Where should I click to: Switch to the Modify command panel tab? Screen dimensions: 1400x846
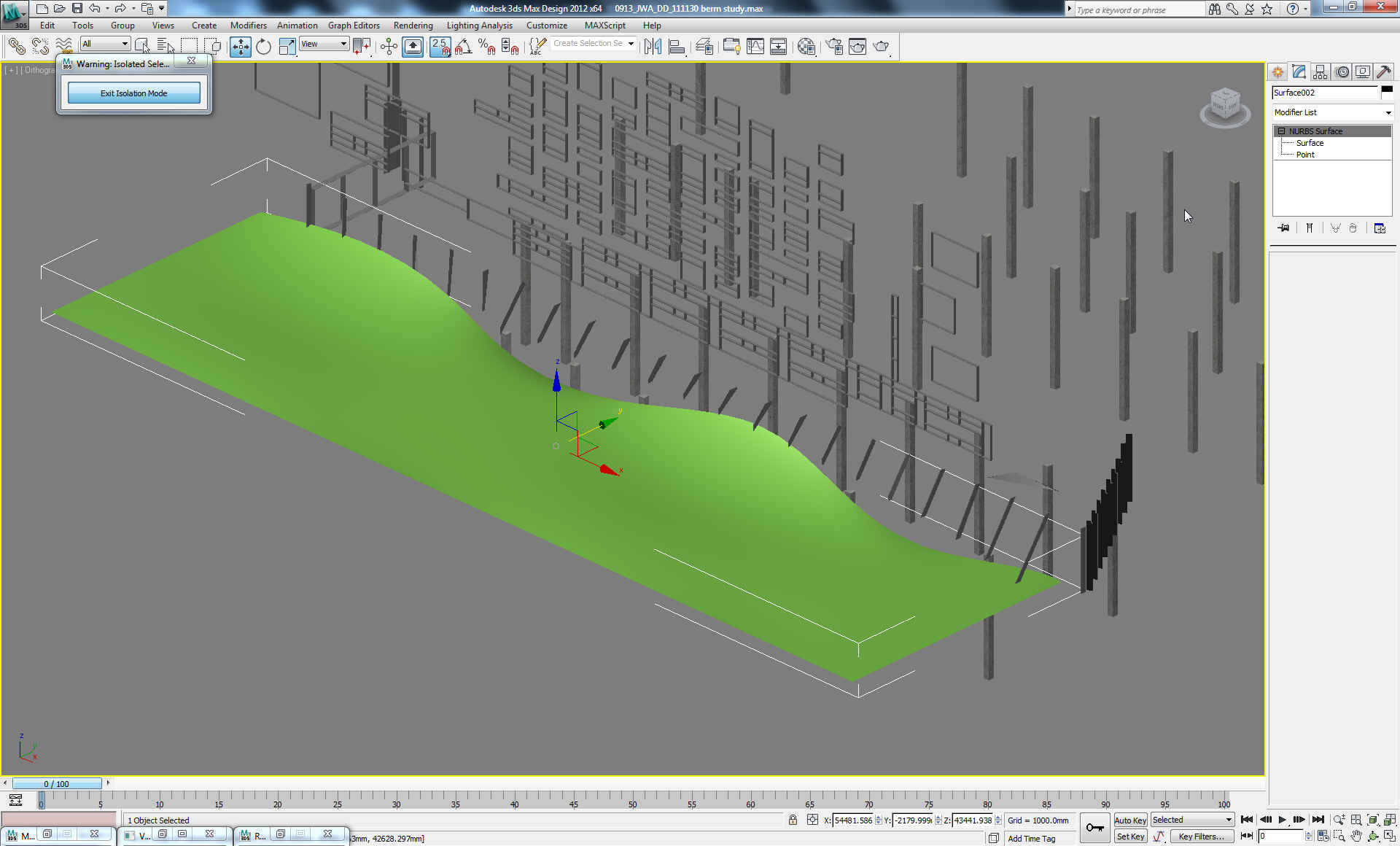click(1299, 71)
